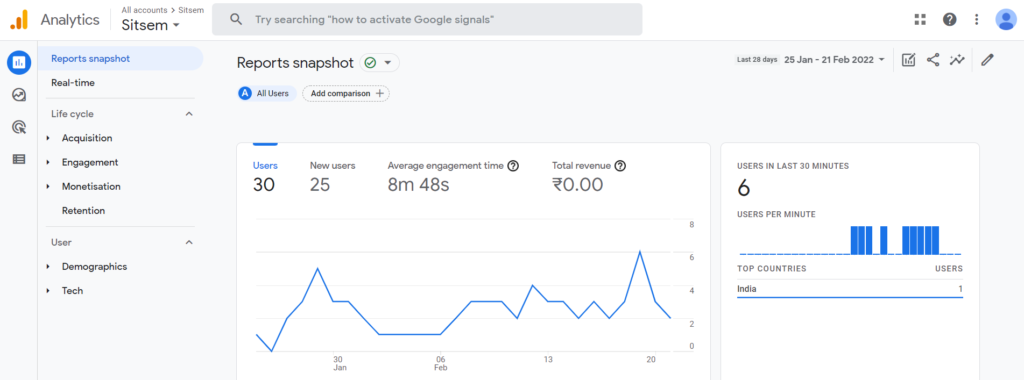Click the Analytics search input field
Image resolution: width=1024 pixels, height=380 pixels.
click(427, 20)
